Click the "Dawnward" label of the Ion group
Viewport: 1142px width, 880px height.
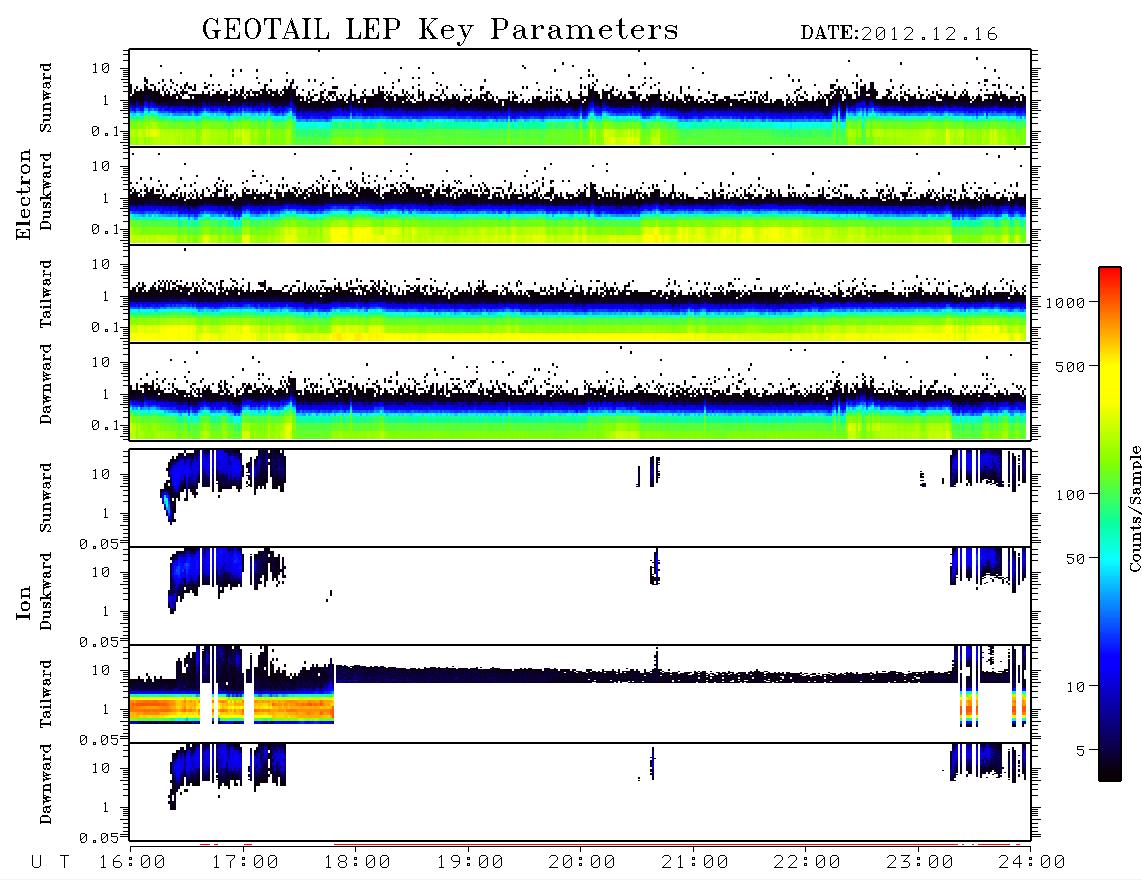click(x=46, y=784)
